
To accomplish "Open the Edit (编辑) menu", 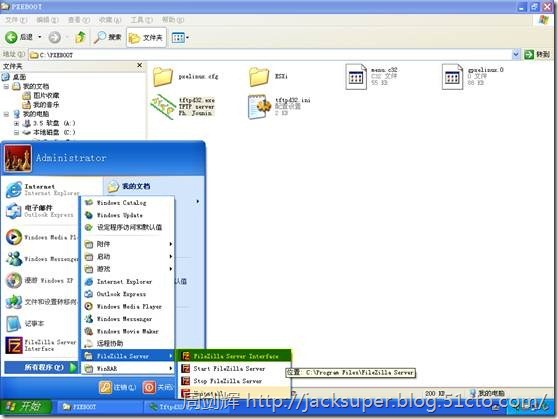I will tap(47, 20).
